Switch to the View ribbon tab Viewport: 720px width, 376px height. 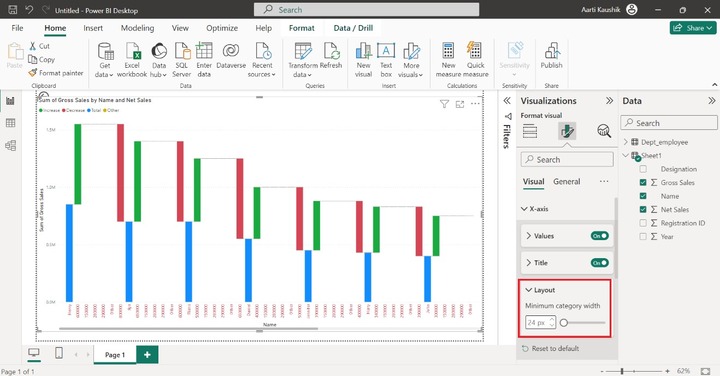180,28
